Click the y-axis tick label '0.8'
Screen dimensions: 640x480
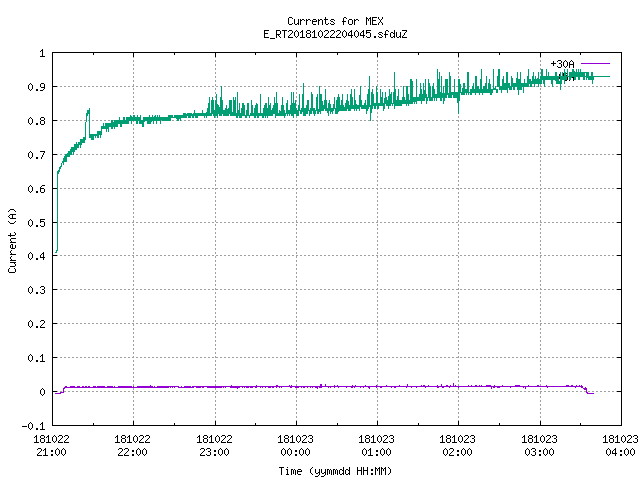click(x=36, y=121)
